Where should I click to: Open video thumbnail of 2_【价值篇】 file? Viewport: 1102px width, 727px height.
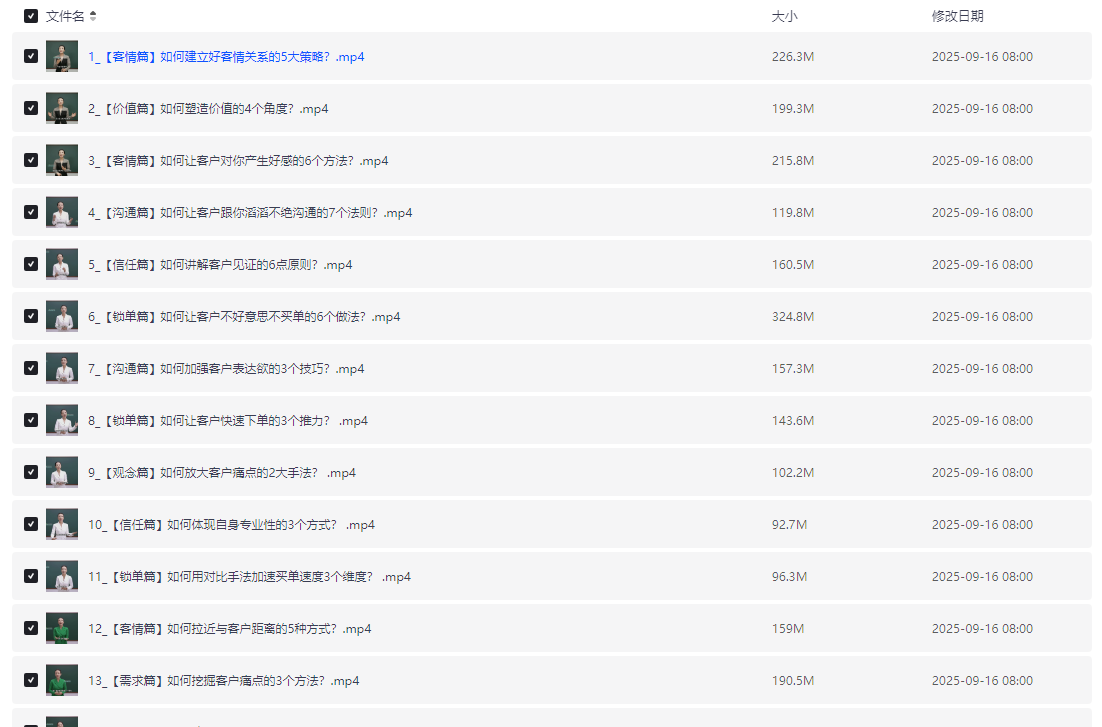pos(62,108)
